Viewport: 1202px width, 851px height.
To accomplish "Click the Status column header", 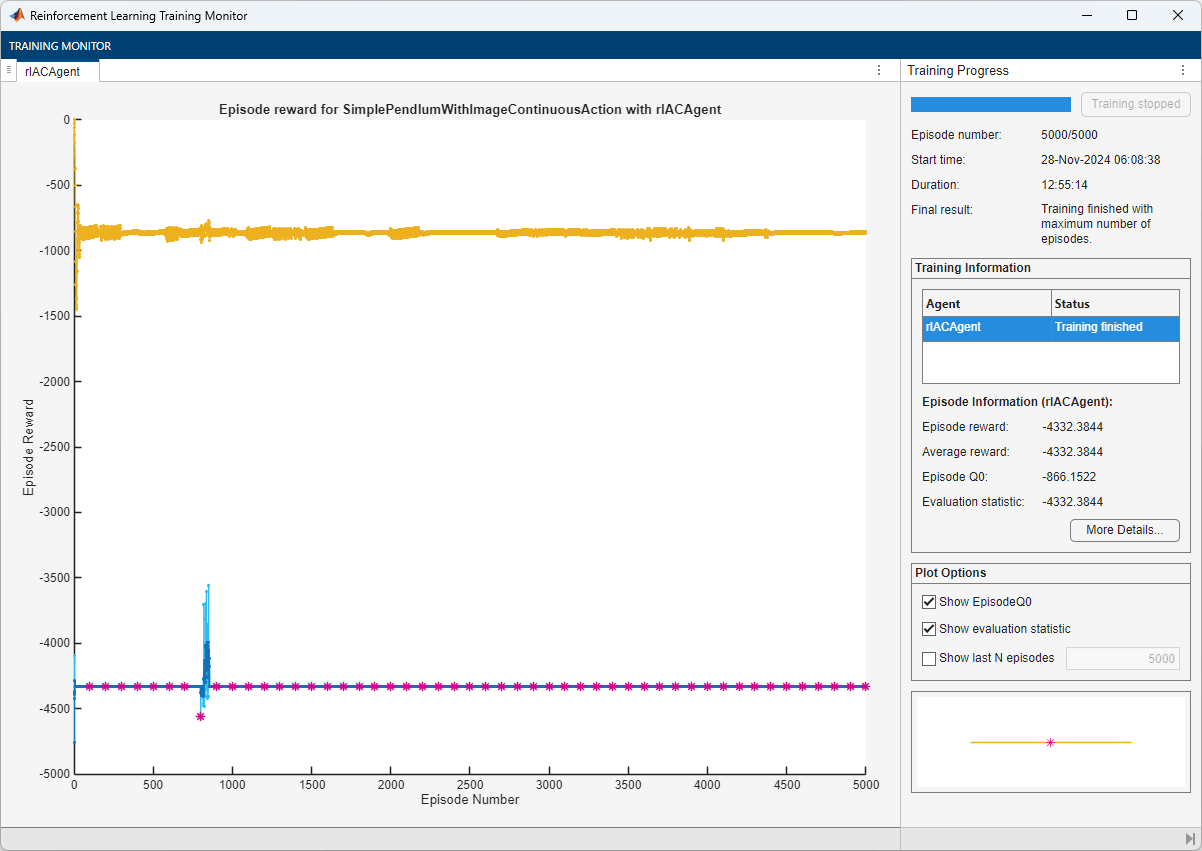I will pos(1115,303).
